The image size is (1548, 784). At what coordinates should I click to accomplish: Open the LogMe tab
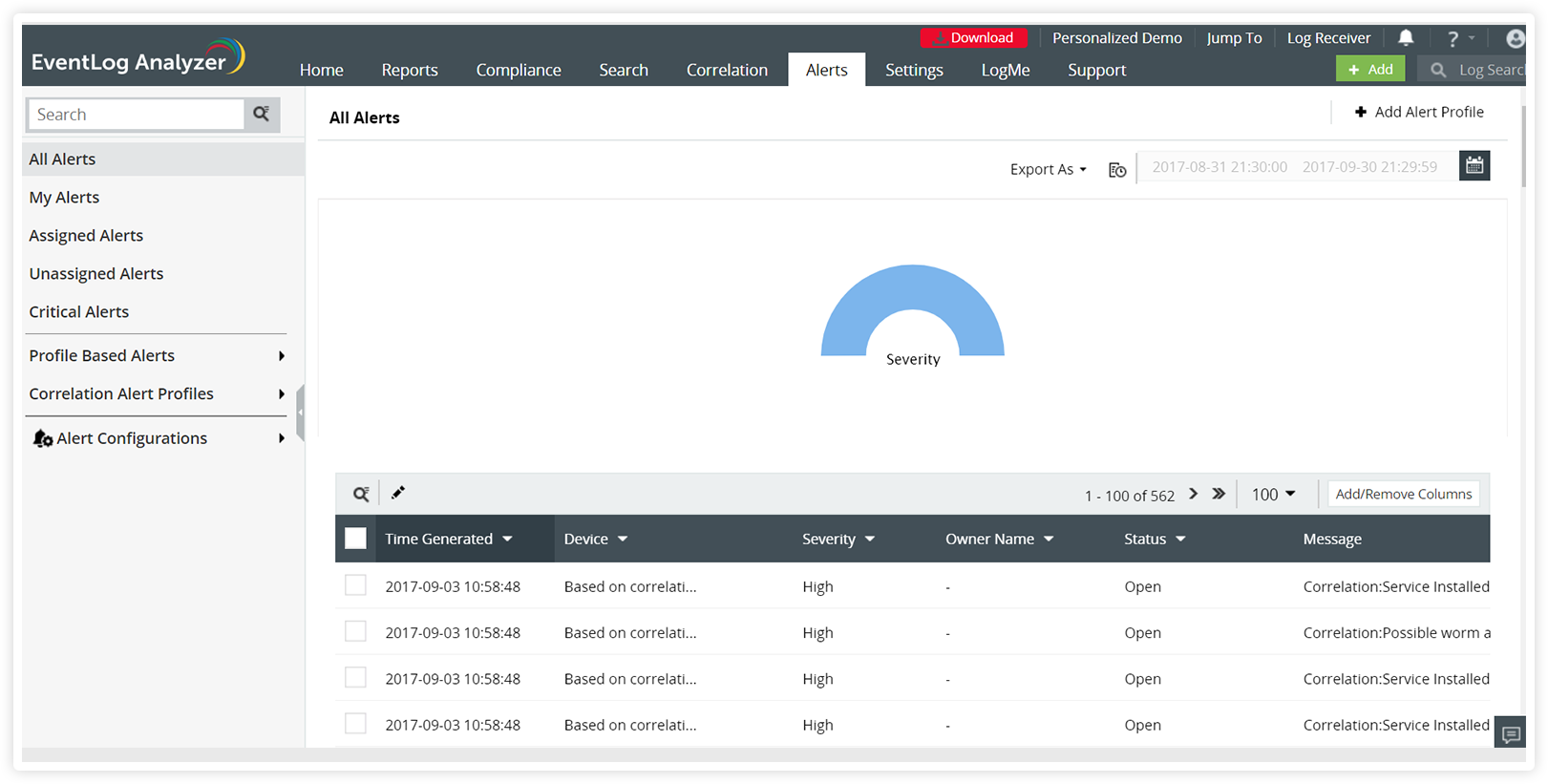[x=1006, y=70]
